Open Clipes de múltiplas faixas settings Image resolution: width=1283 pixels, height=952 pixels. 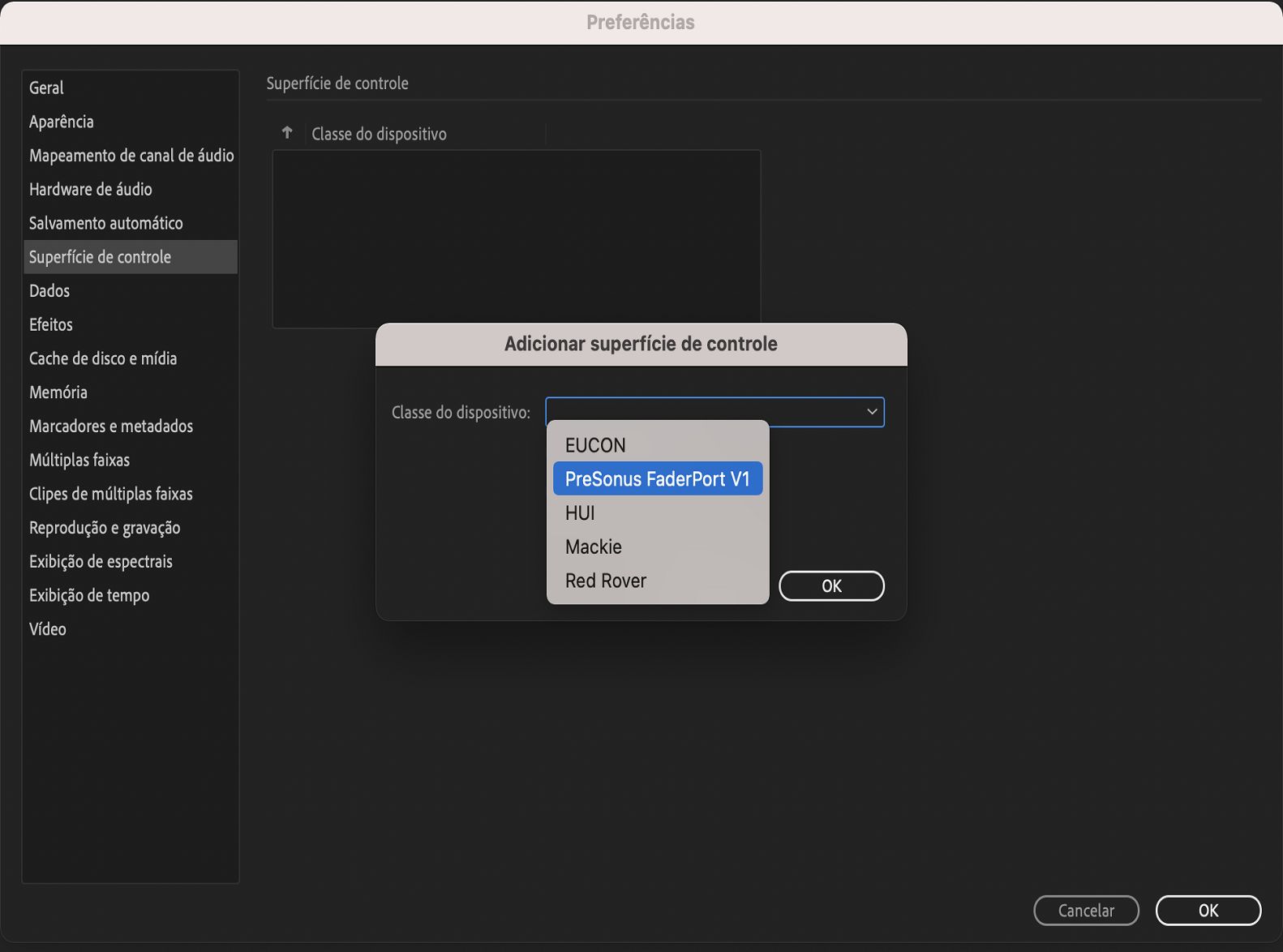(x=131, y=494)
